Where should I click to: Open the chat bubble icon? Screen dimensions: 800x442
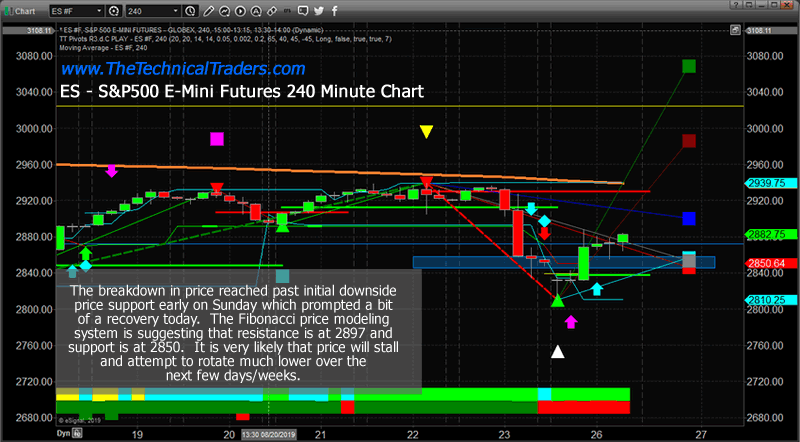click(303, 11)
